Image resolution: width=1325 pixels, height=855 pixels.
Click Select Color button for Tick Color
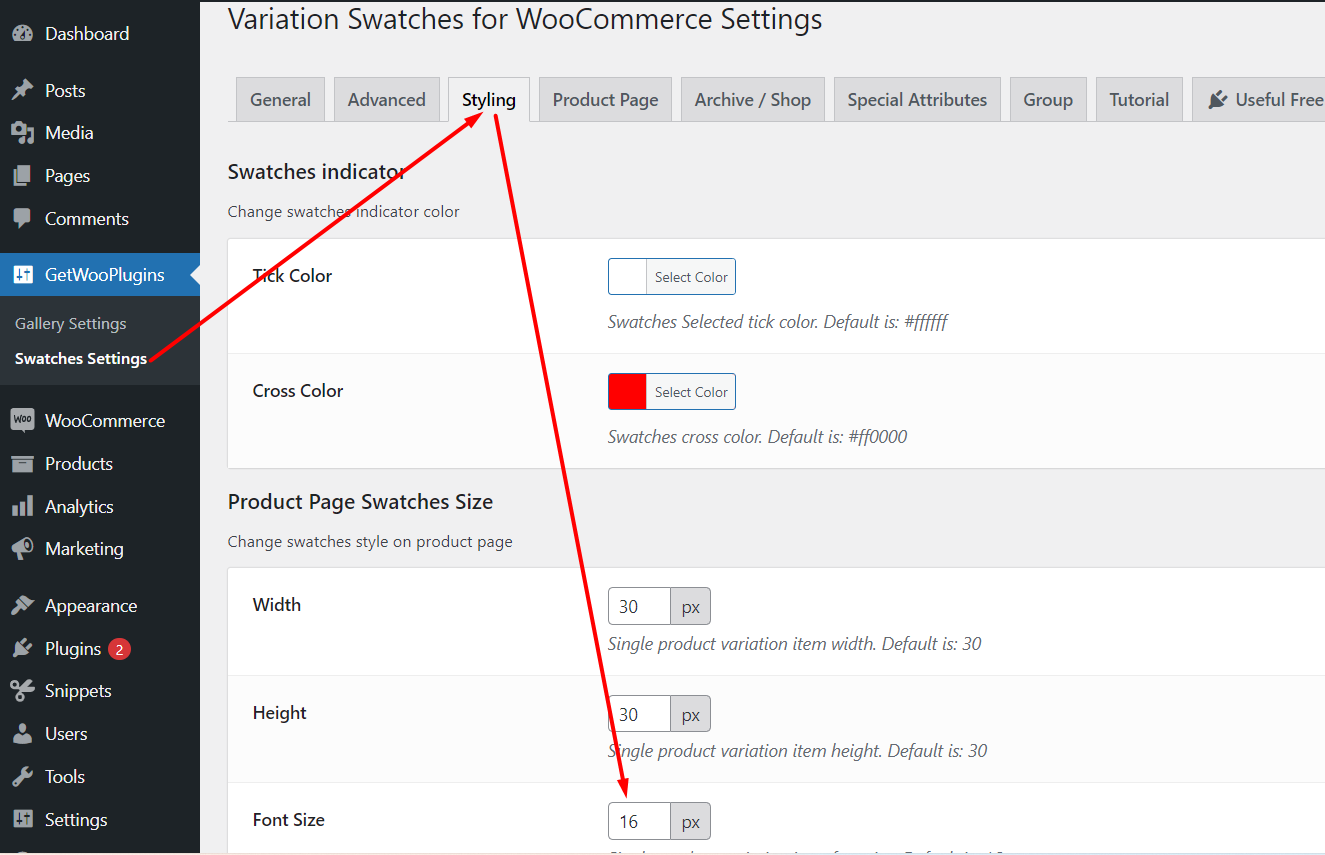[691, 277]
